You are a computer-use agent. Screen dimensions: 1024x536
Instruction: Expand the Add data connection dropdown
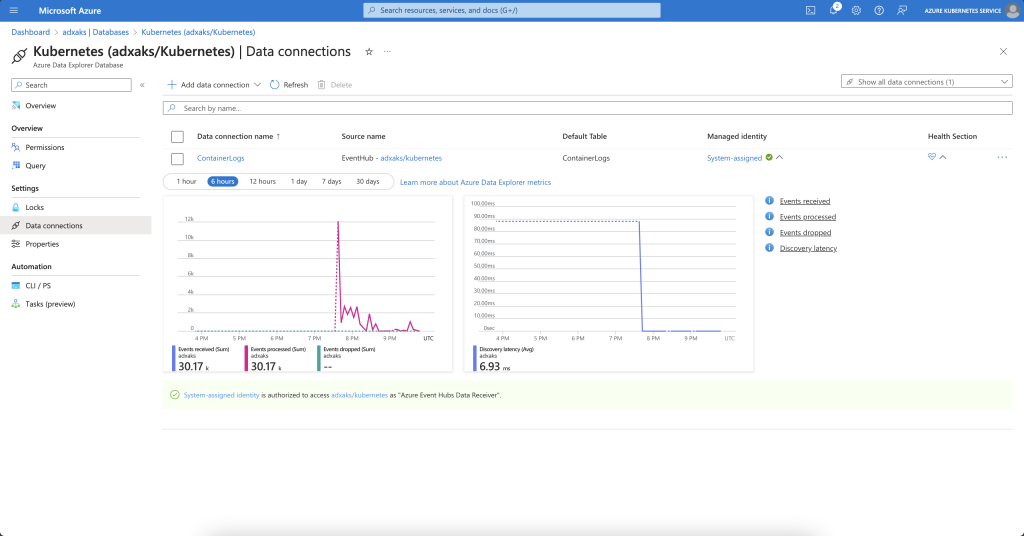click(x=257, y=85)
